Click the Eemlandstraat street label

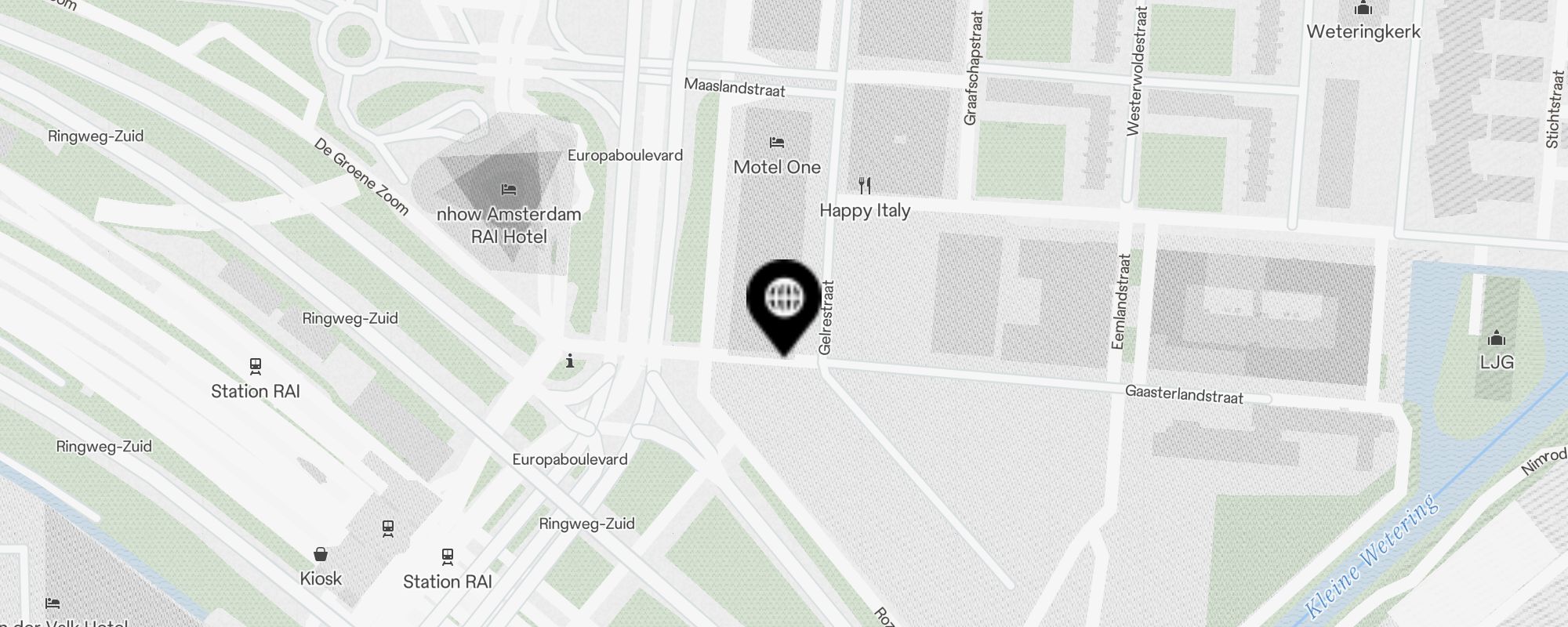(x=1121, y=301)
